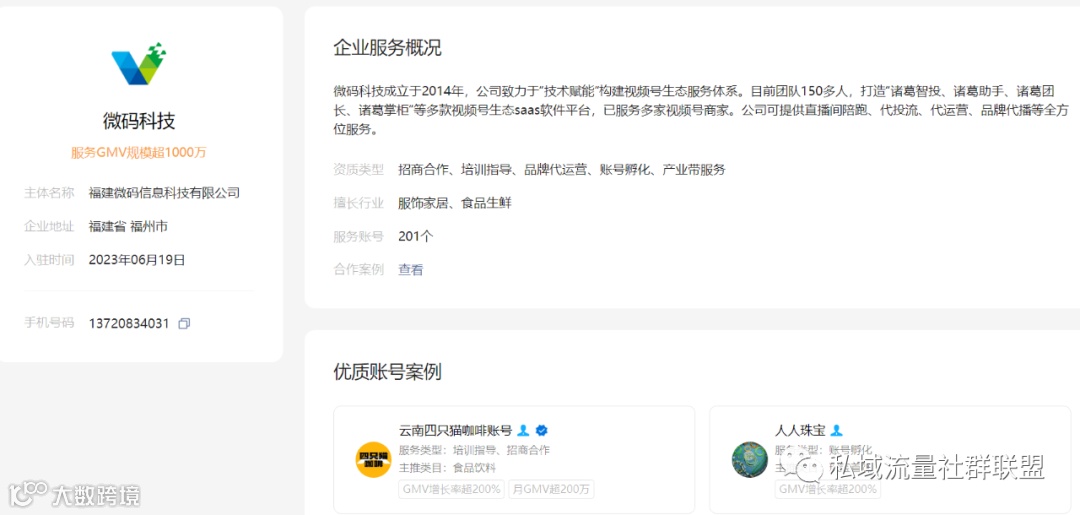Screen dimensions: 1080x515
Task: Click the join date 2023年06月19日
Action: pos(137,260)
